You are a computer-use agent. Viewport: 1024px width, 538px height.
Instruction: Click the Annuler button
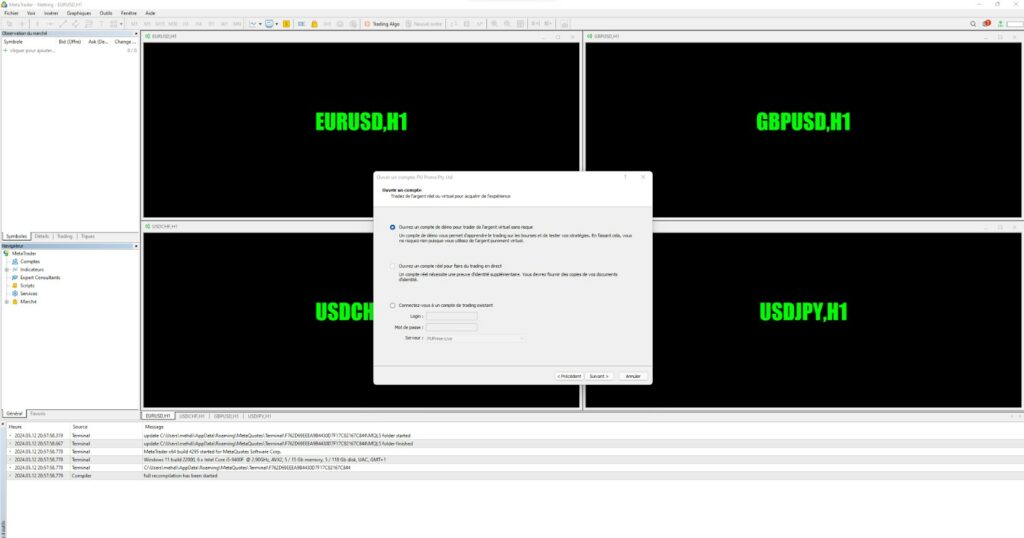click(632, 376)
